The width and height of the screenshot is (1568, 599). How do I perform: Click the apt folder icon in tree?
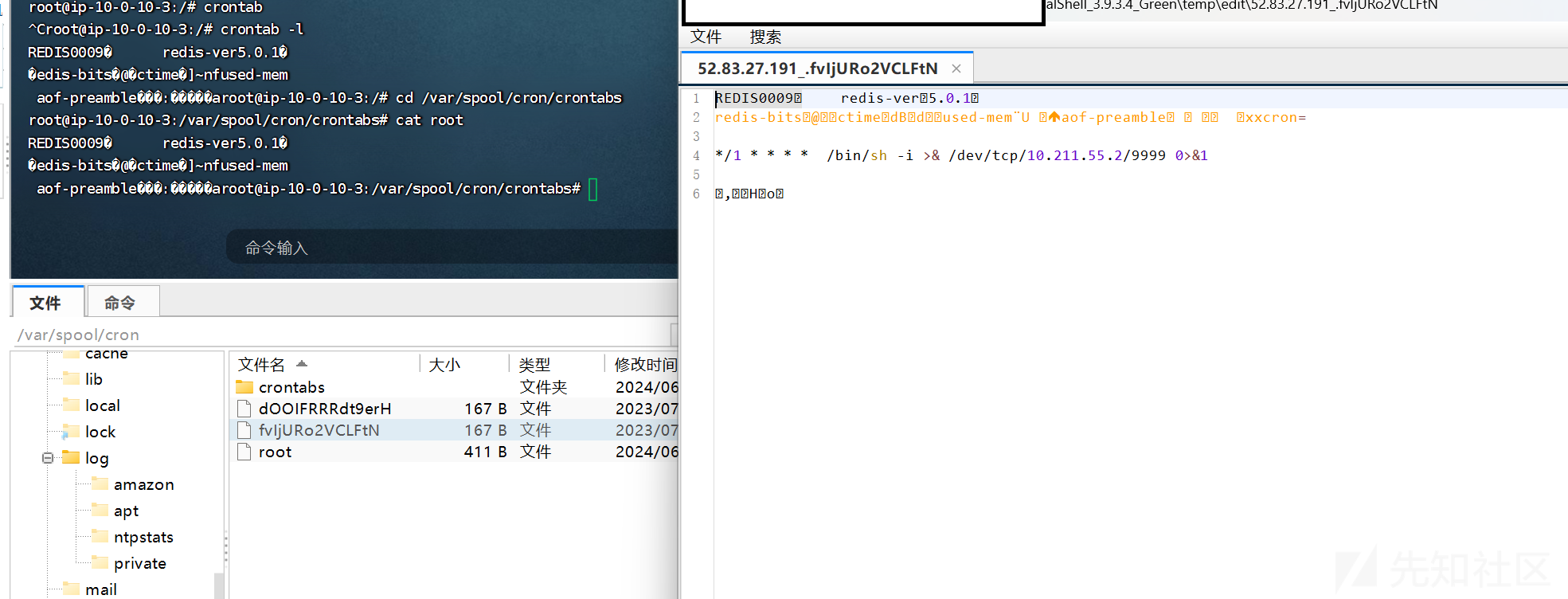click(x=100, y=510)
